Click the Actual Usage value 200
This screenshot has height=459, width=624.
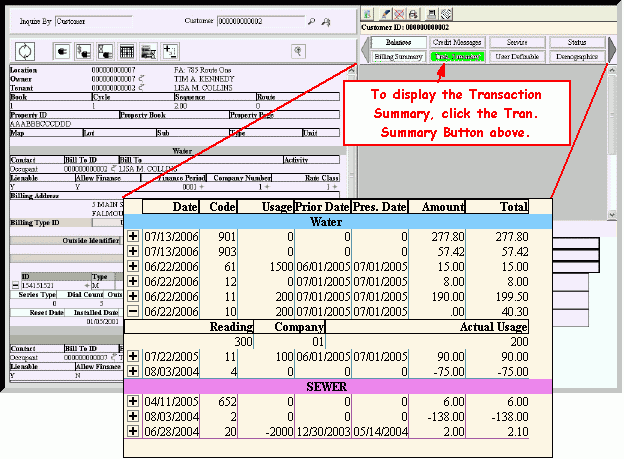pos(519,342)
